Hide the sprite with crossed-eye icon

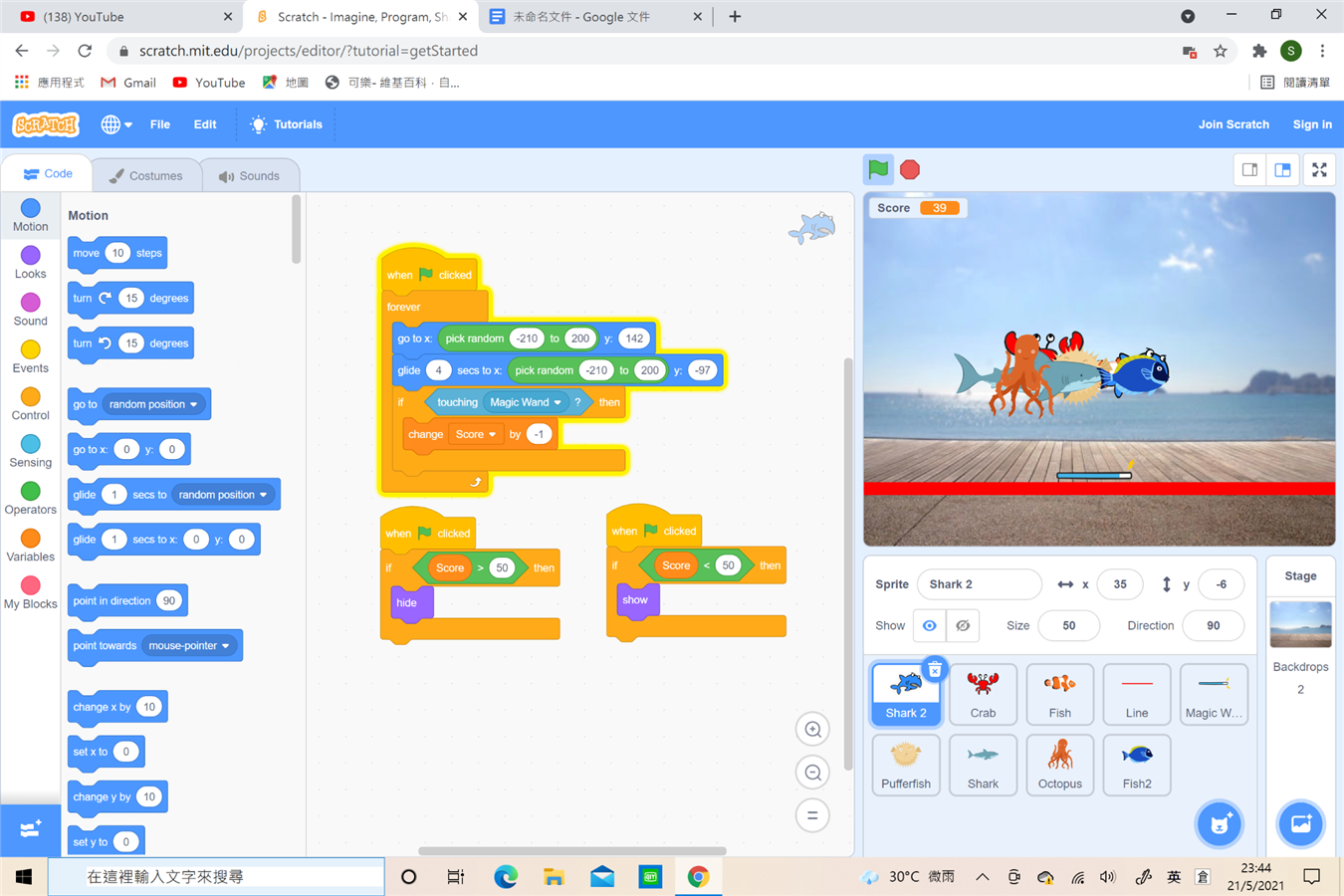963,625
